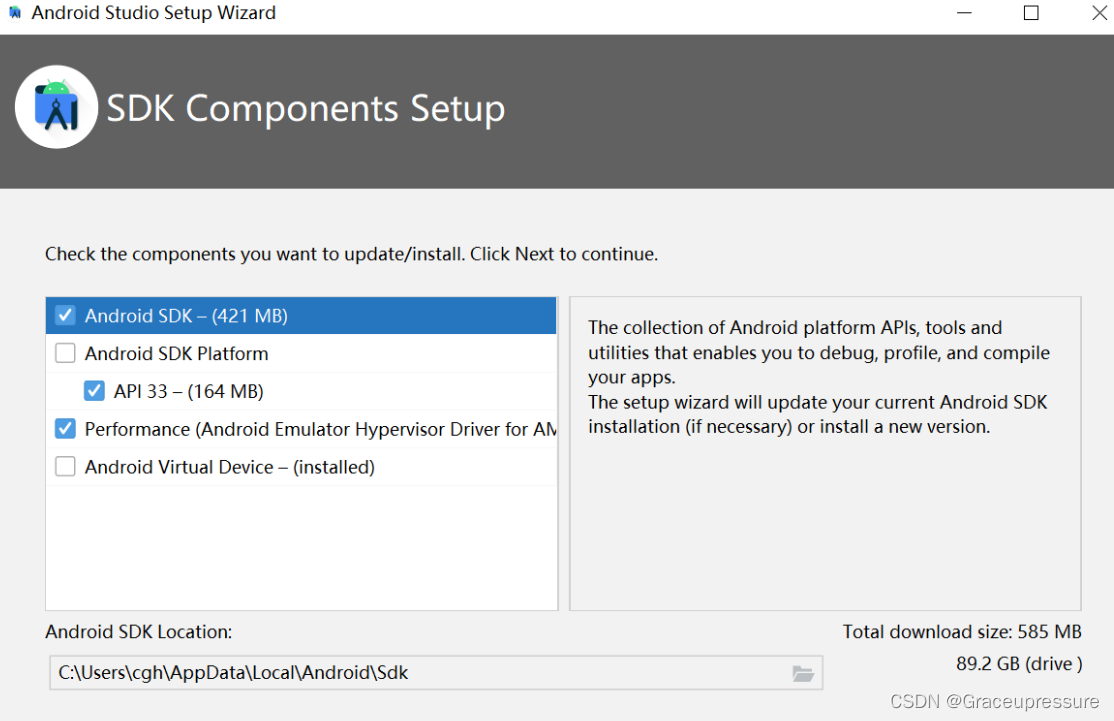Image resolution: width=1114 pixels, height=721 pixels.
Task: Select the Android SDK (421 MB) row label
Action: point(186,315)
